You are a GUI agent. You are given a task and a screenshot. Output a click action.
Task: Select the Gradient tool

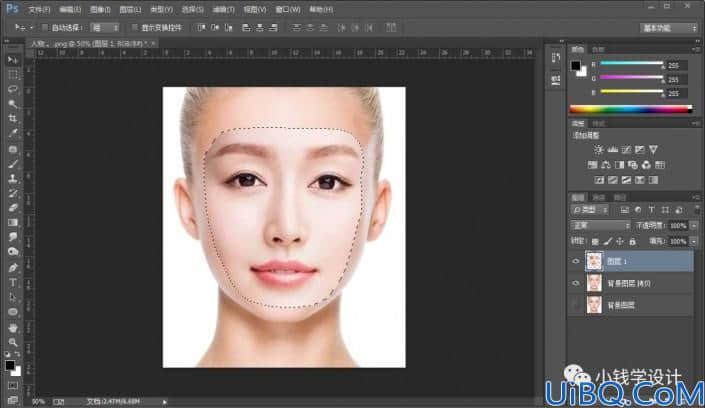click(13, 223)
